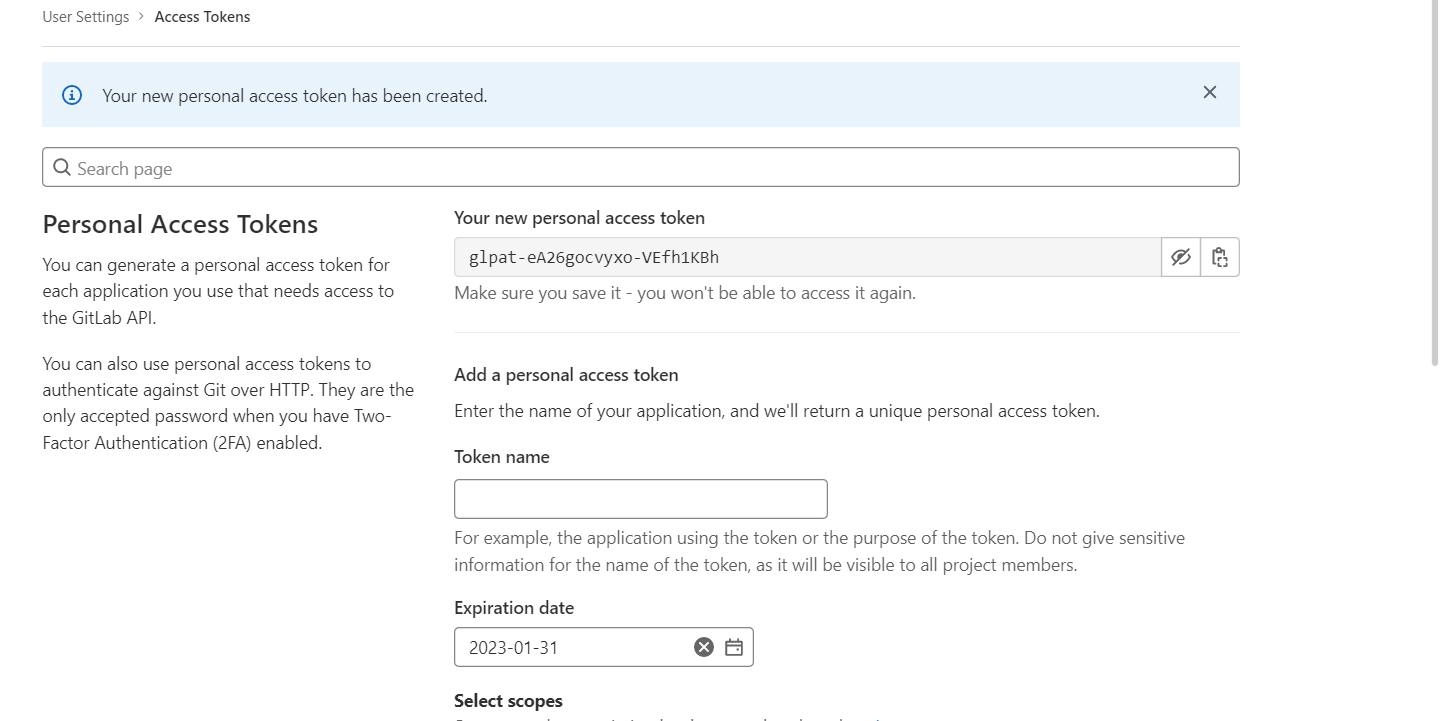
Task: Hide the new personal access token value
Action: click(x=1181, y=257)
